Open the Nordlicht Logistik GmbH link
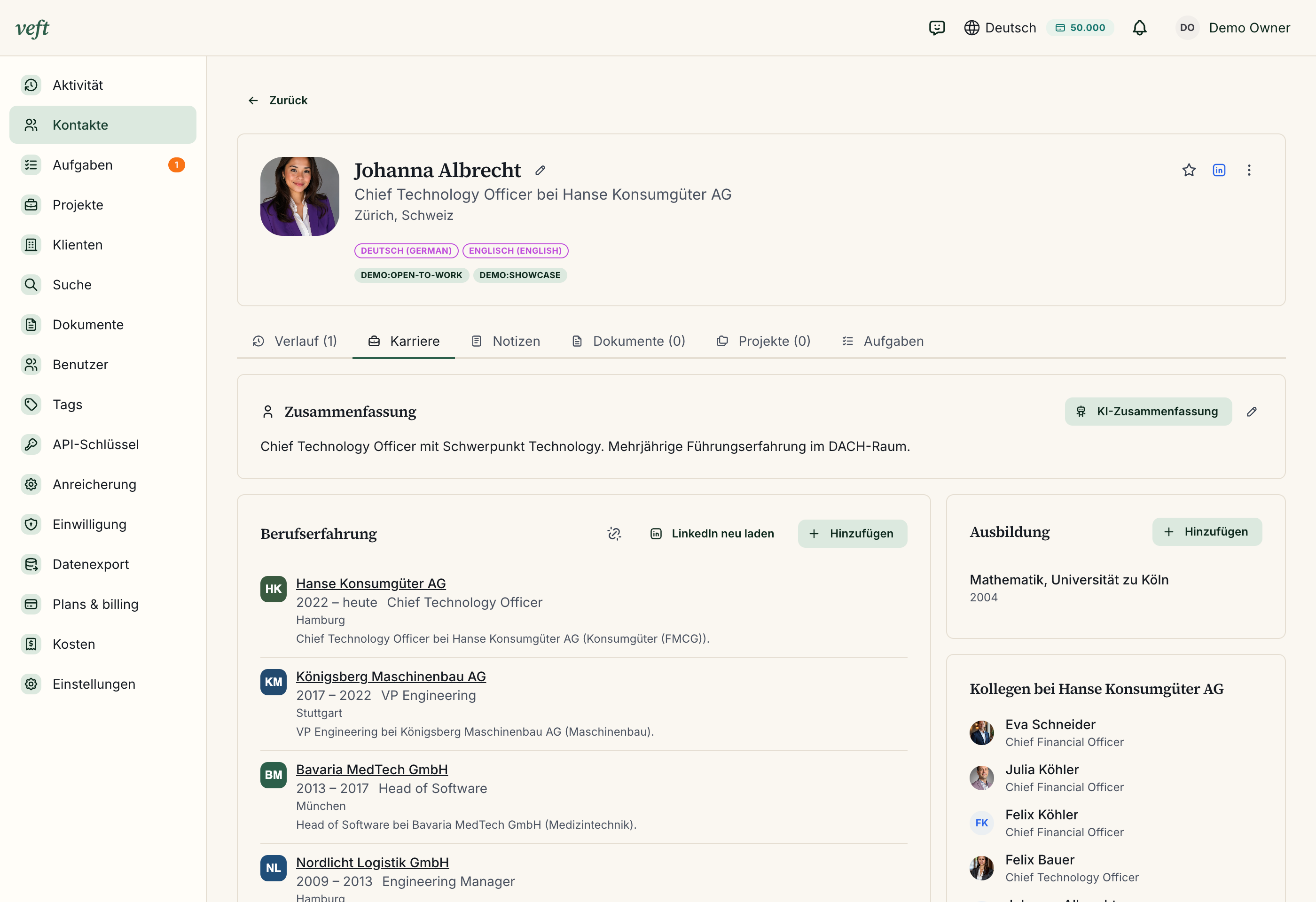The width and height of the screenshot is (1316, 902). click(372, 863)
